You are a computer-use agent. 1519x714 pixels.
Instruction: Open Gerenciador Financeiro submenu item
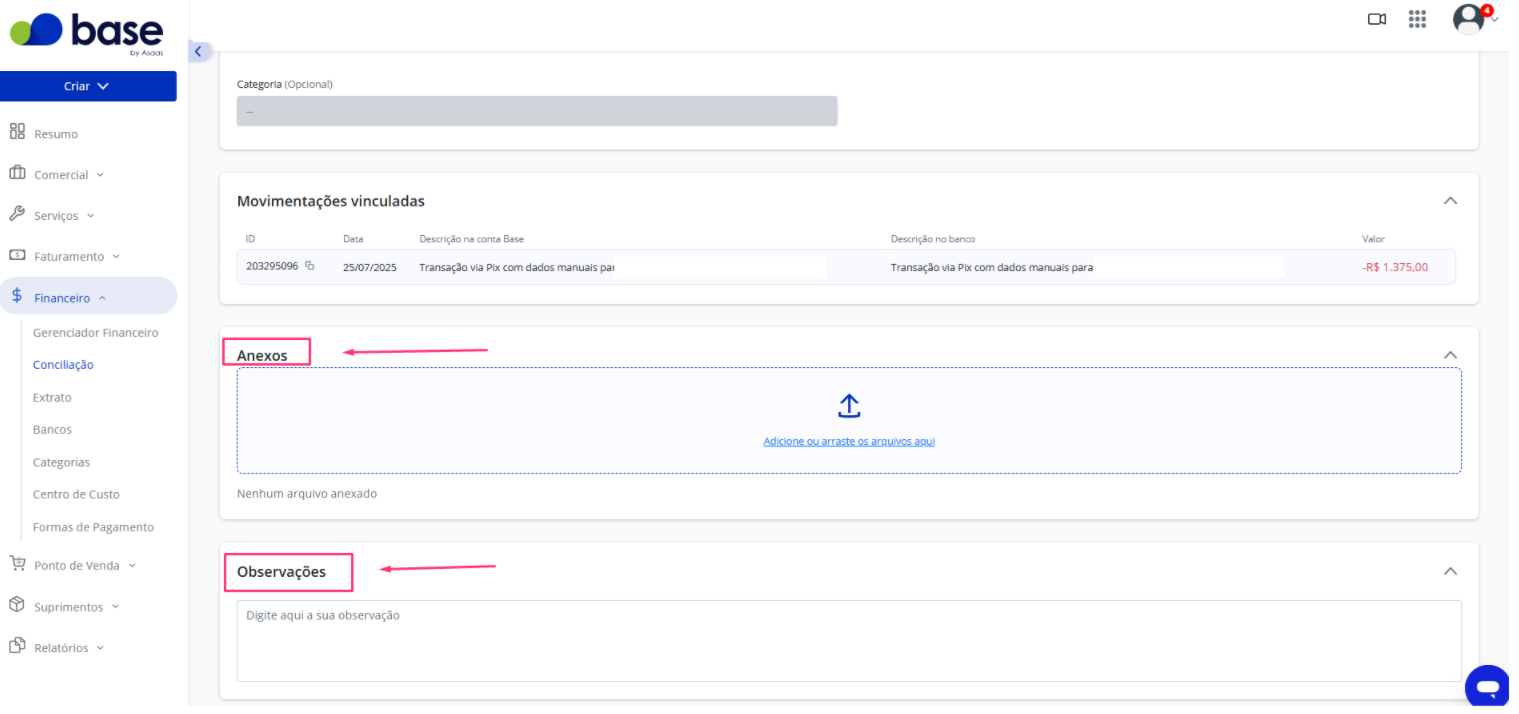coord(95,332)
